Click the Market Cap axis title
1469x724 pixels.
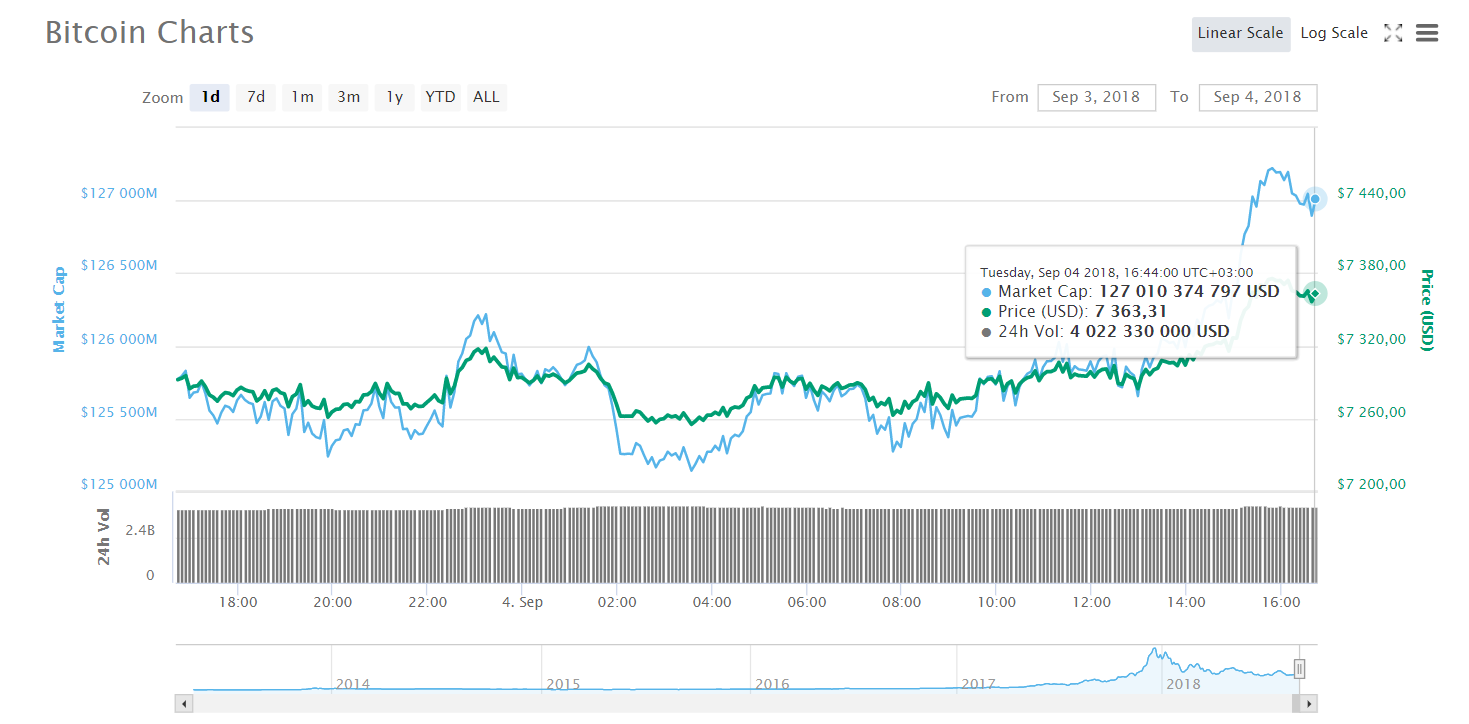[59, 309]
